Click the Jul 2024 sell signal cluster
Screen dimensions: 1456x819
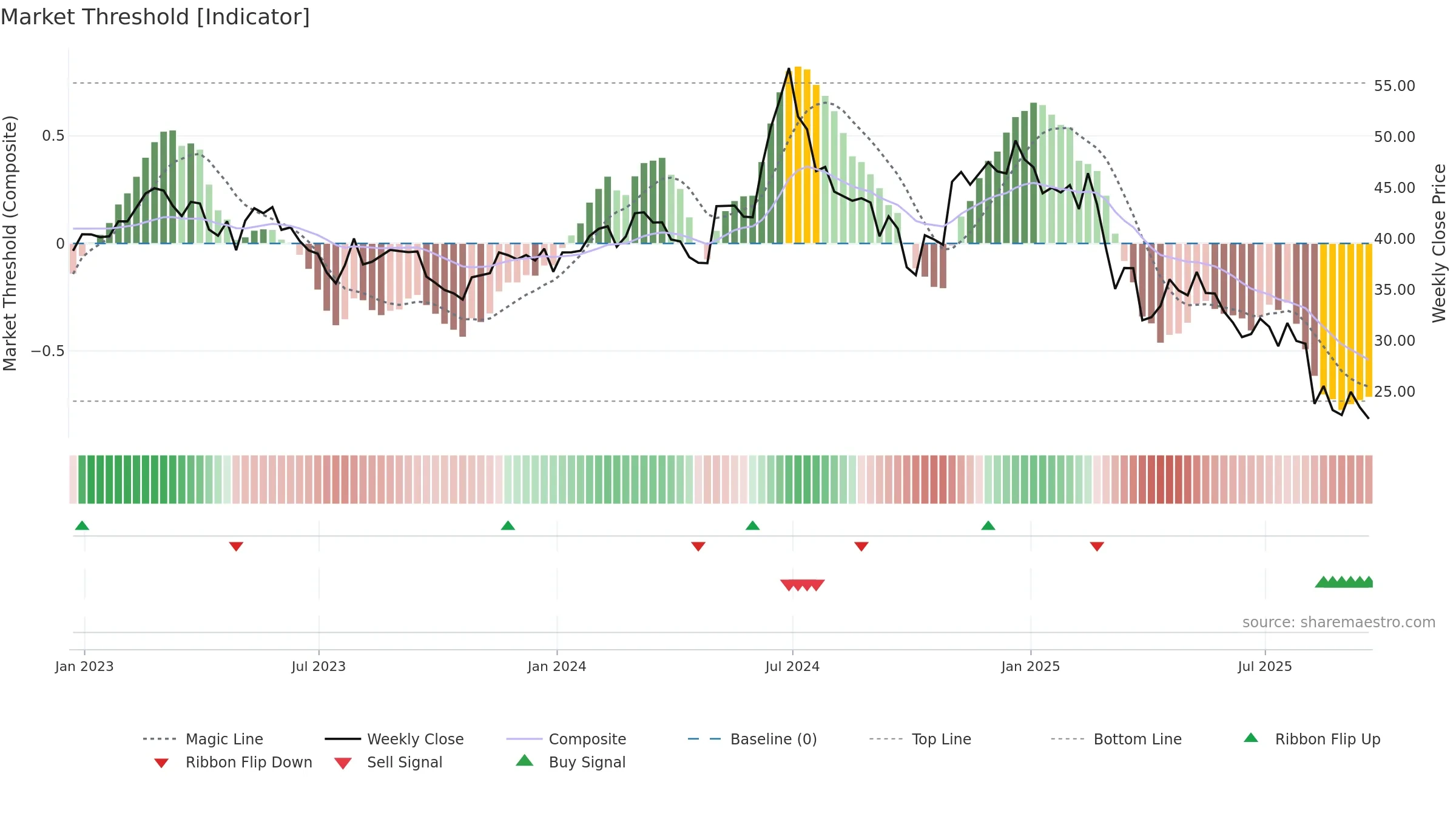(802, 585)
